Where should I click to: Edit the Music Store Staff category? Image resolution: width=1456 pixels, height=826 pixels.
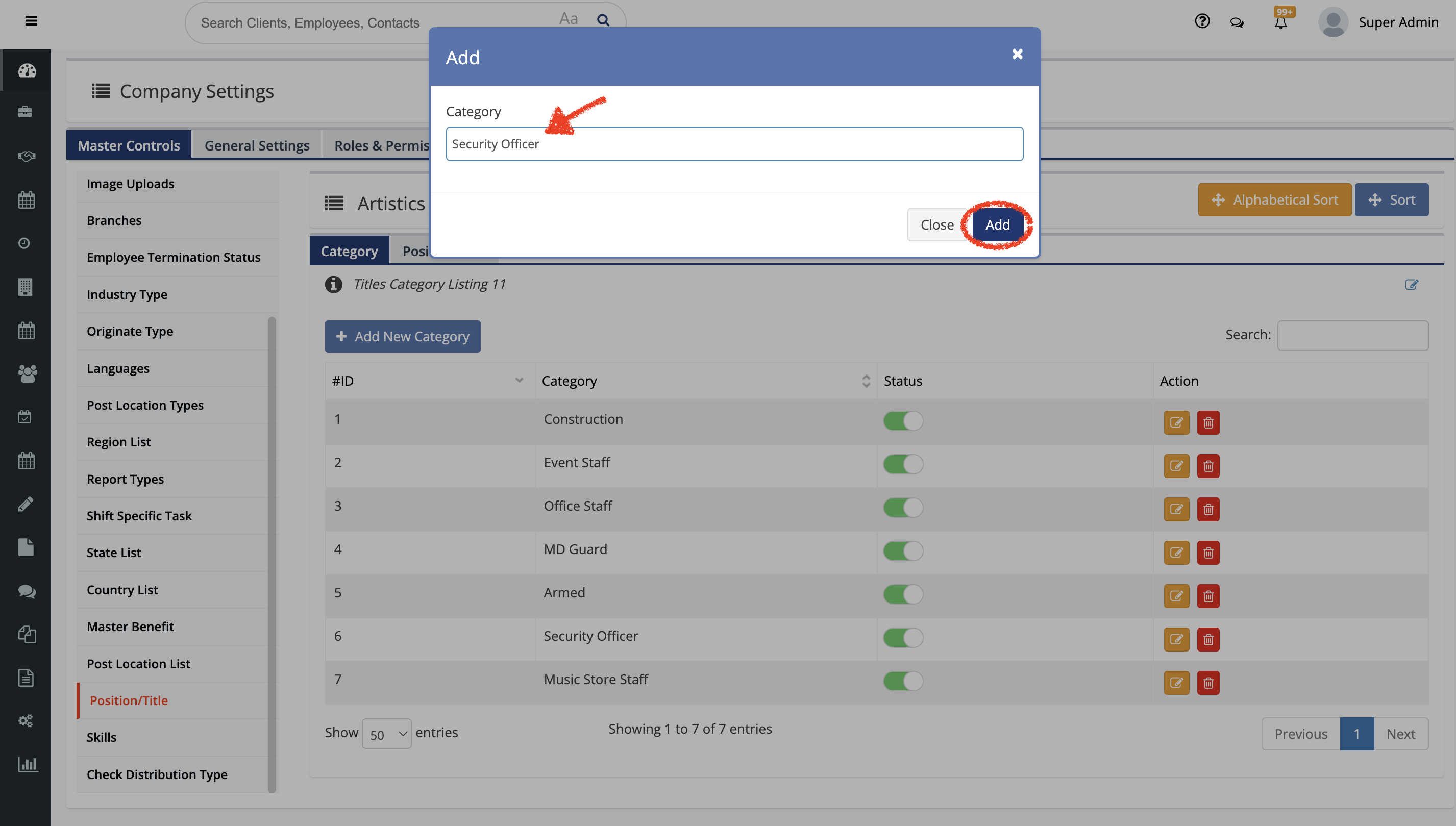tap(1176, 683)
